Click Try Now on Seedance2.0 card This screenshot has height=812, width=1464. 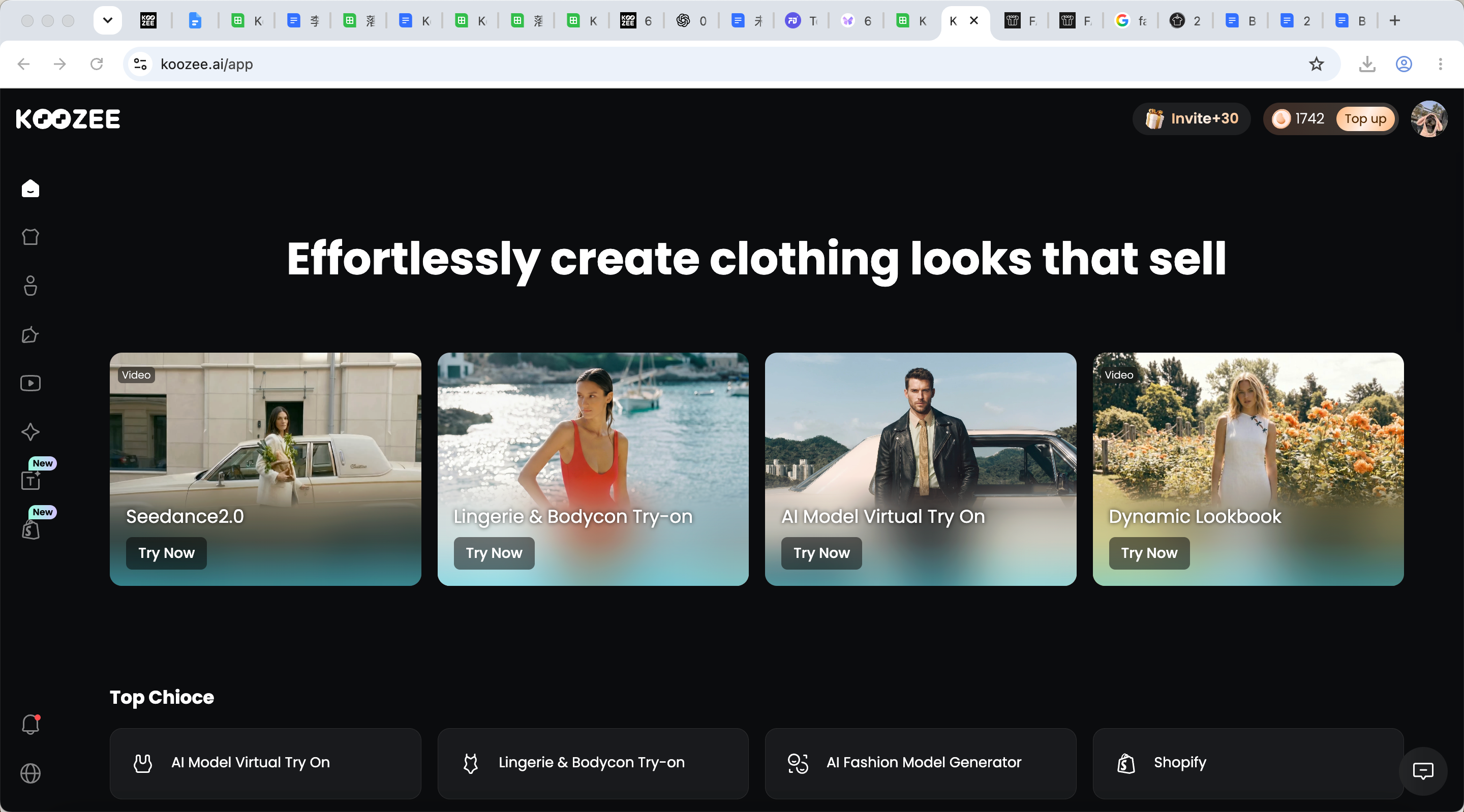(167, 553)
